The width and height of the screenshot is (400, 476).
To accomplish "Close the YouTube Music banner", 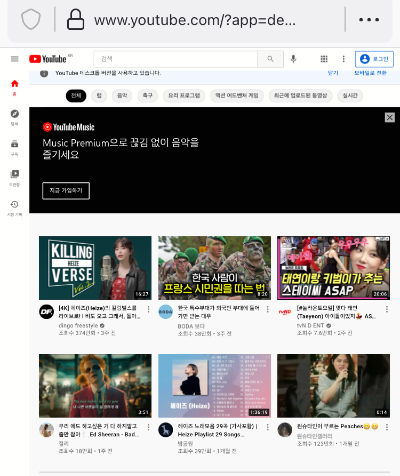I will (x=390, y=117).
